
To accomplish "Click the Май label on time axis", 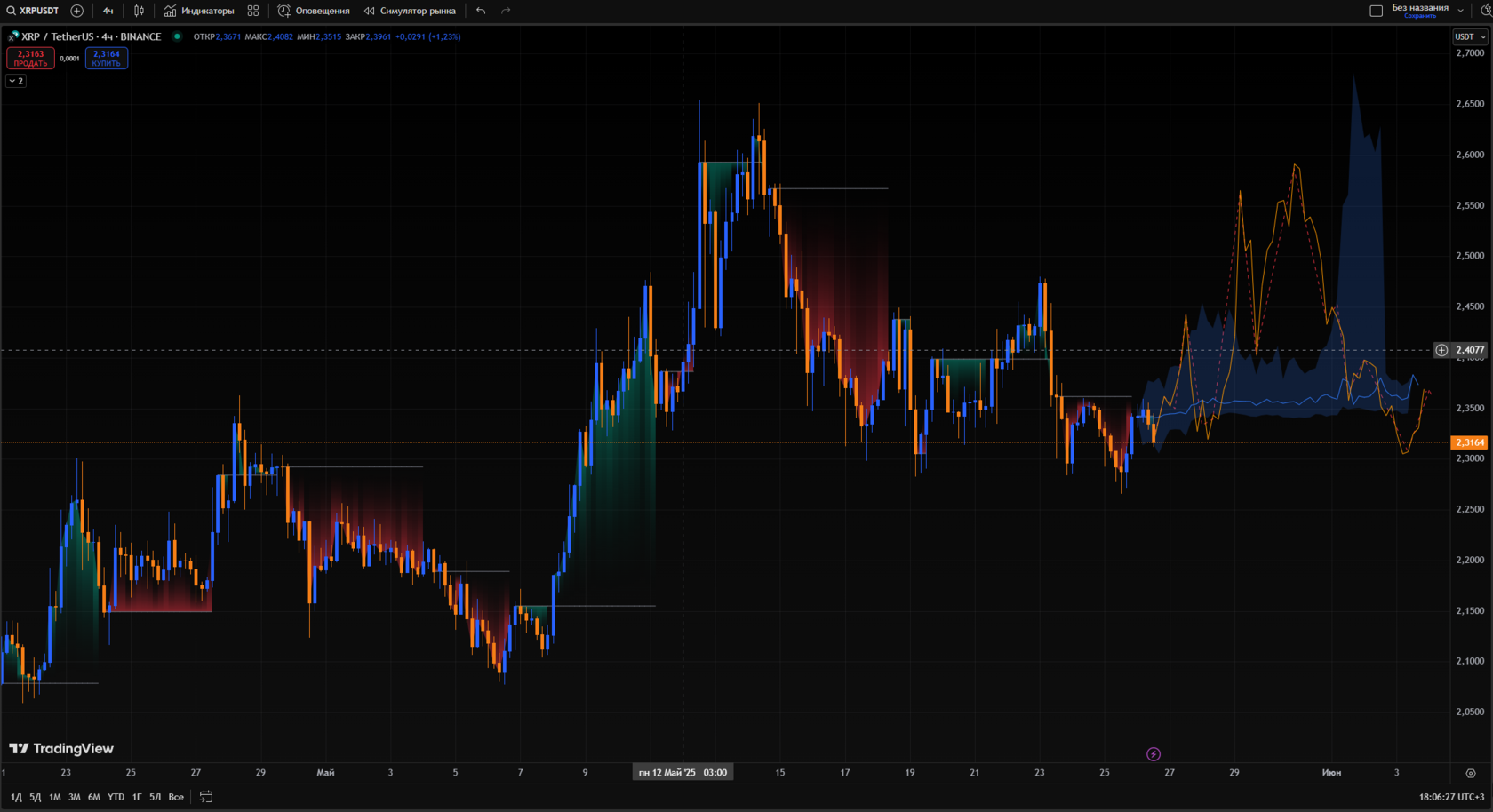I will [325, 773].
